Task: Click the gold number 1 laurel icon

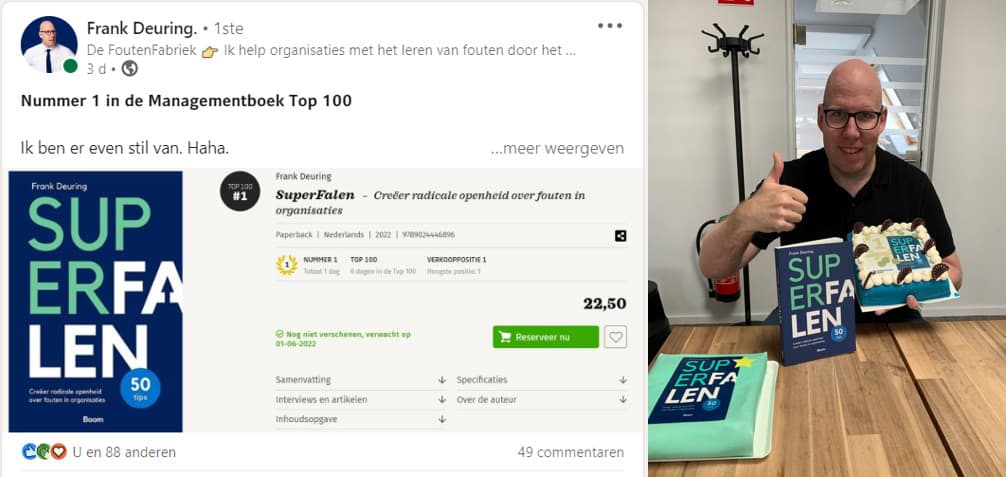Action: point(286,265)
